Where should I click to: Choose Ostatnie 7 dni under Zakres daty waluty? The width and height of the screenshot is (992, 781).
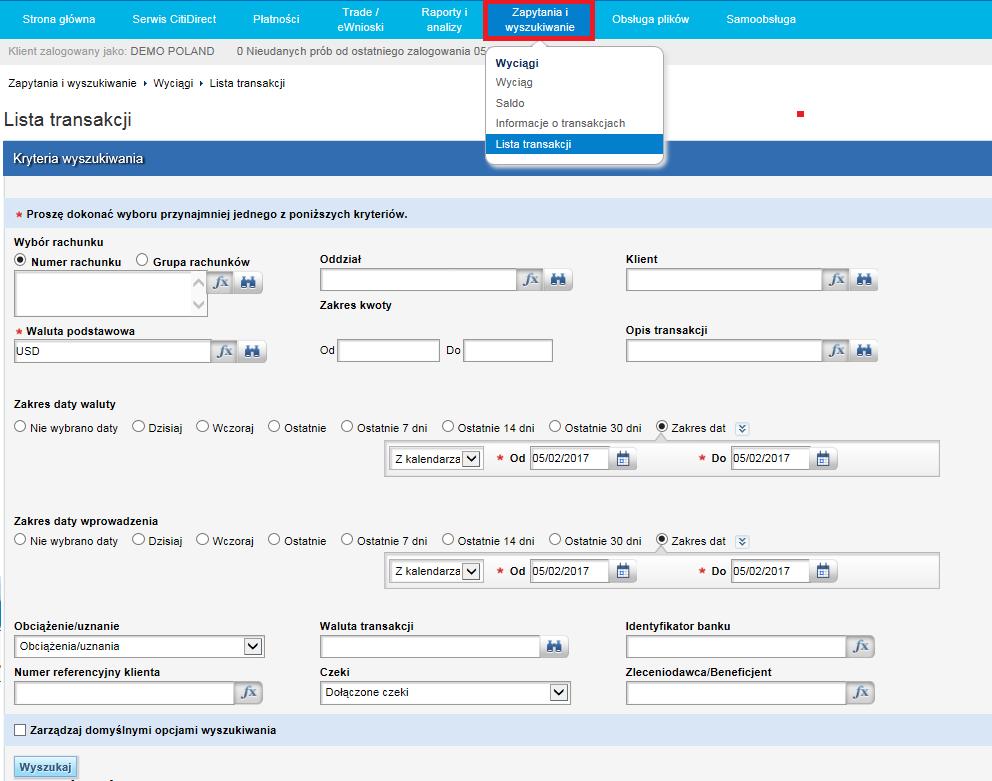click(347, 427)
